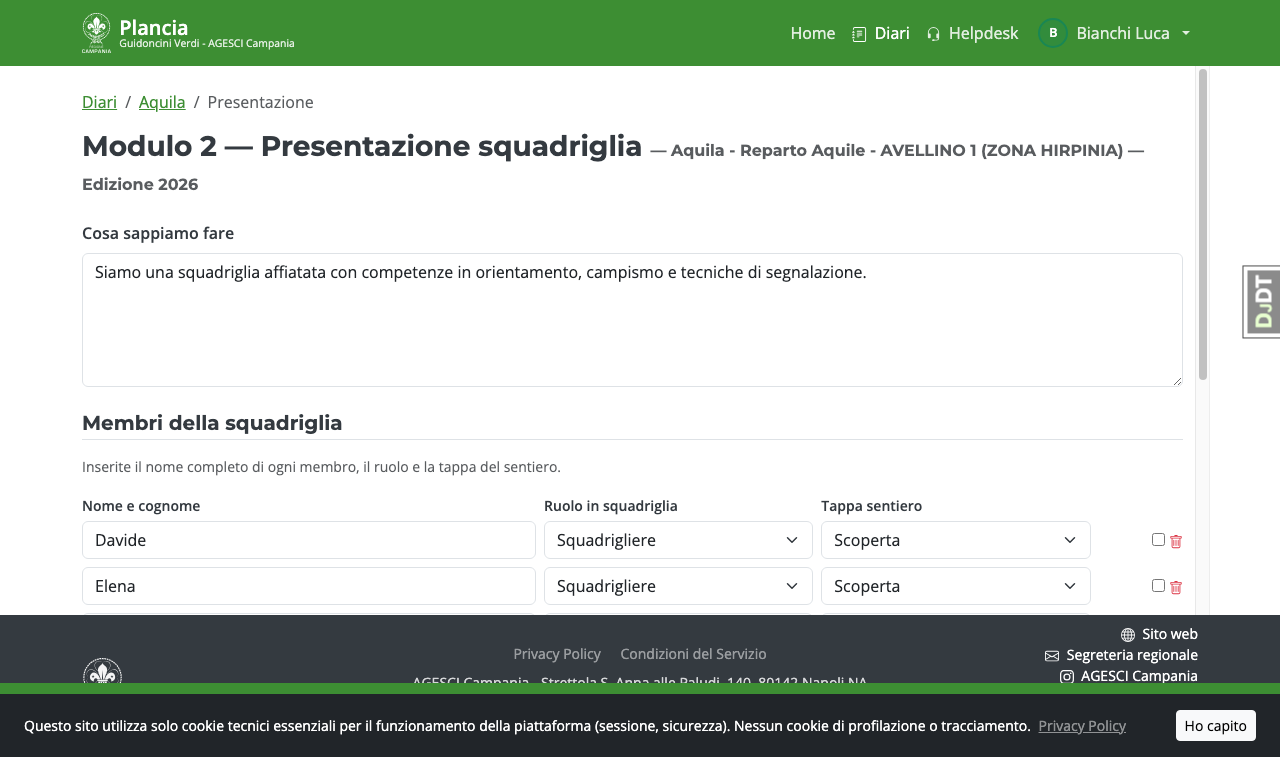Open Elena's Tappa sentiero dropdown
The image size is (1280, 757).
pos(956,586)
